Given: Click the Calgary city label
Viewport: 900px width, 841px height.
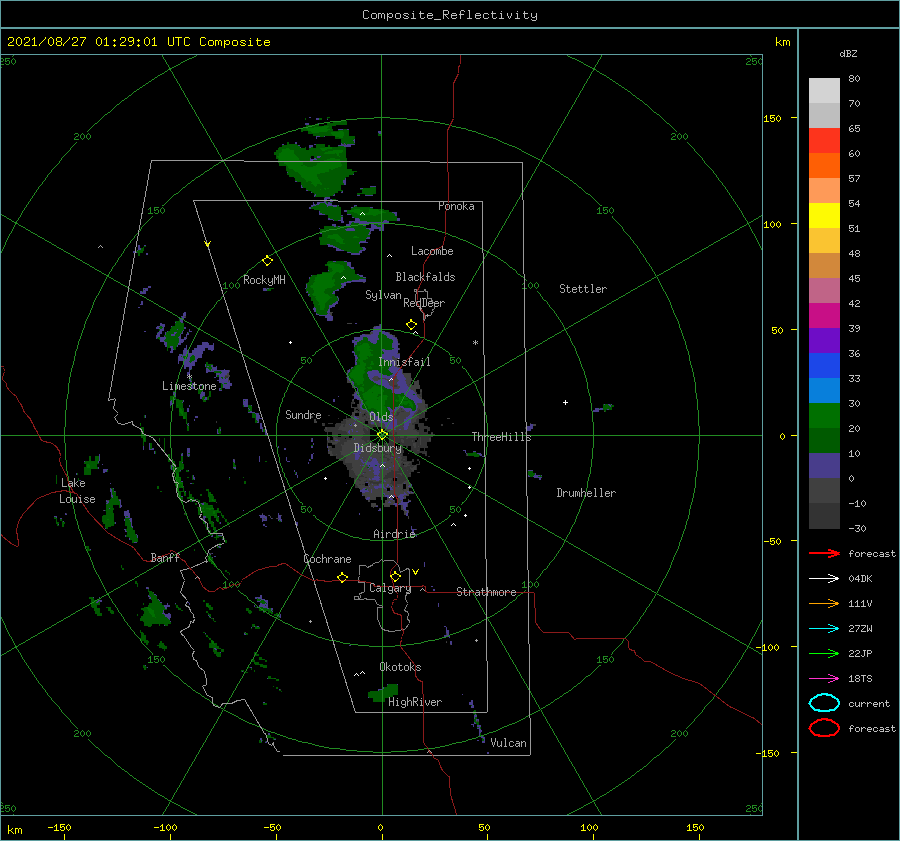Looking at the screenshot, I should [x=390, y=588].
